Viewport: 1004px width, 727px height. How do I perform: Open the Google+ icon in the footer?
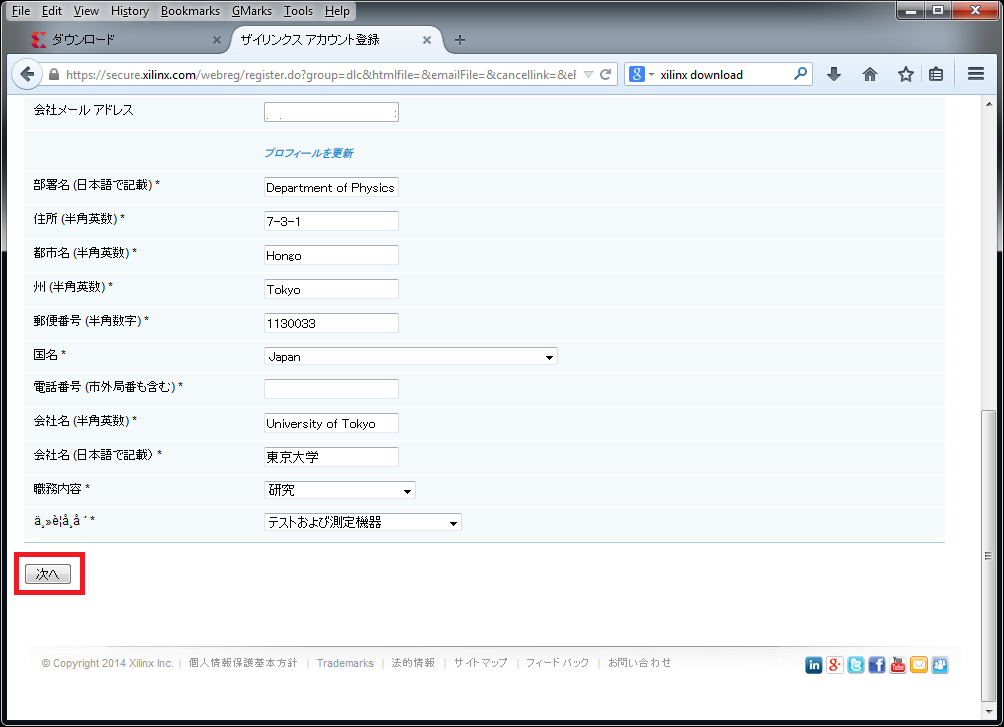tap(834, 665)
